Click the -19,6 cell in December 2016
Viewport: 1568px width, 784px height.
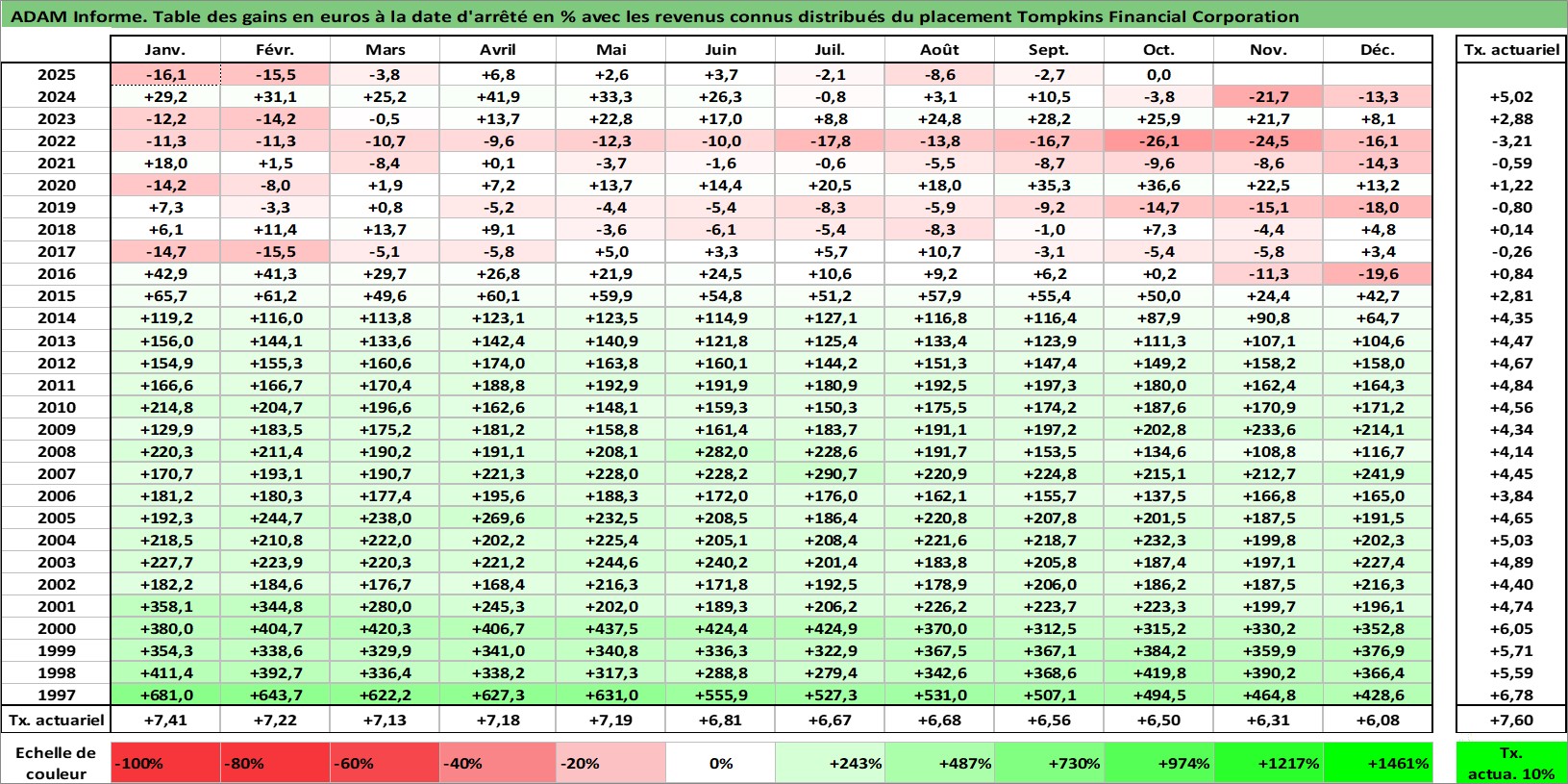coord(1378,273)
